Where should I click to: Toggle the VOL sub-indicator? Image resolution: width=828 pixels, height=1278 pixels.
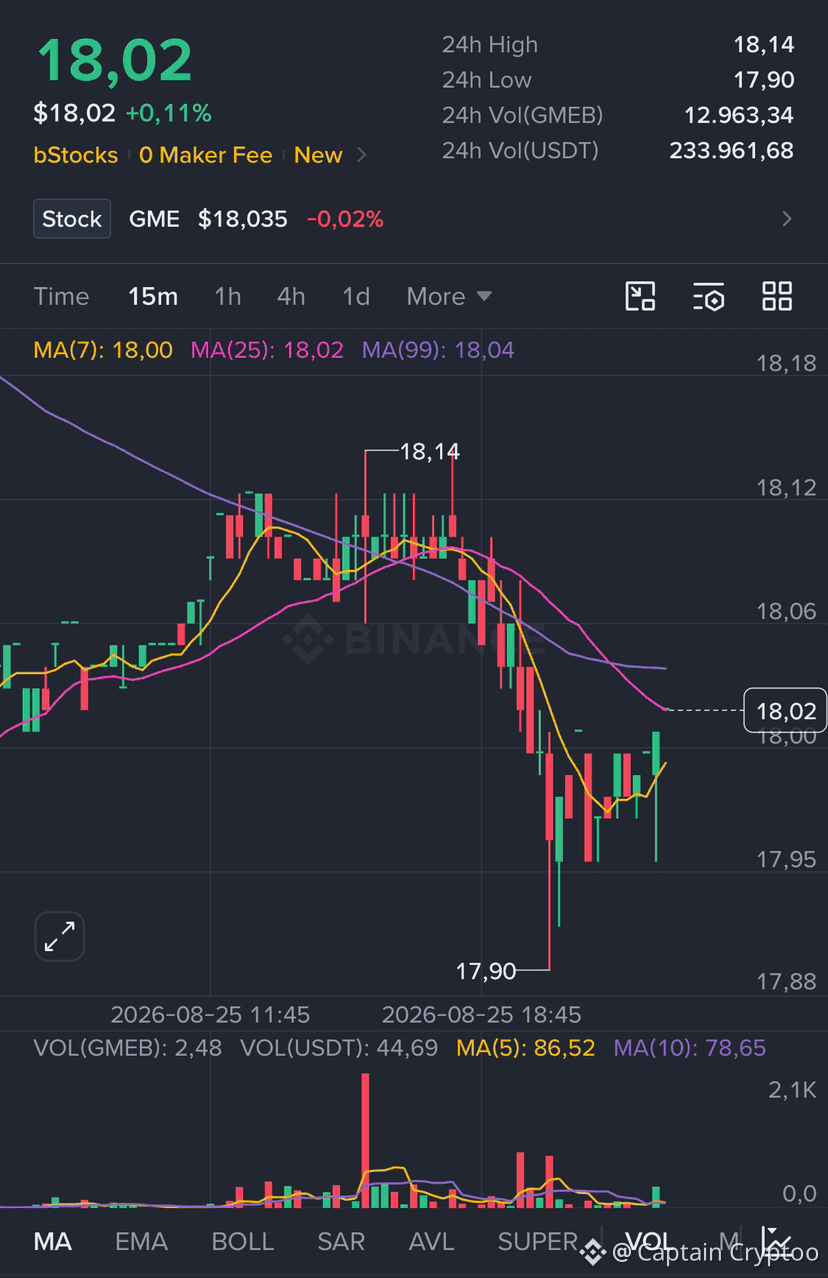pyautogui.click(x=649, y=1241)
